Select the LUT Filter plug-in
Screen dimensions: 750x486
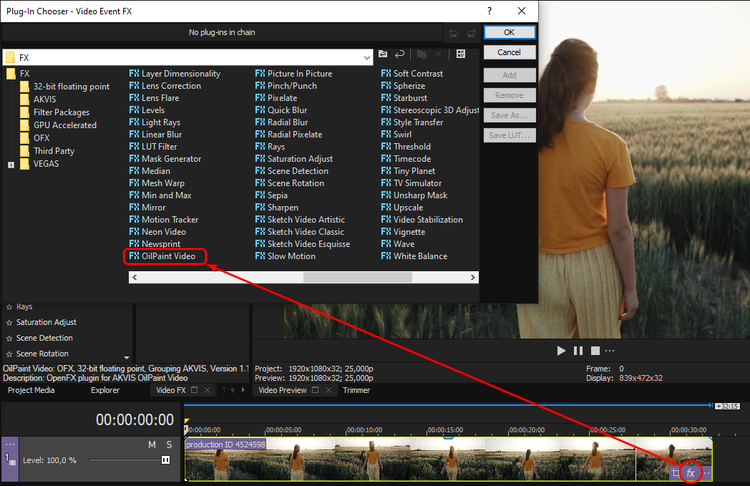pyautogui.click(x=153, y=147)
